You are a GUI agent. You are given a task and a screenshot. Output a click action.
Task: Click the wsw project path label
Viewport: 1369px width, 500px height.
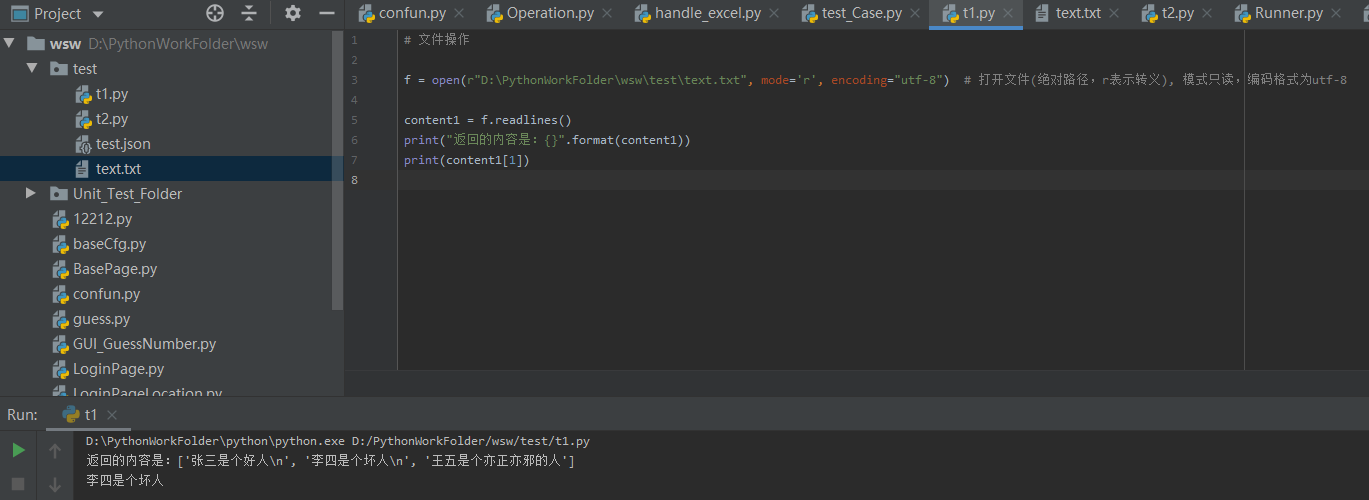point(178,44)
